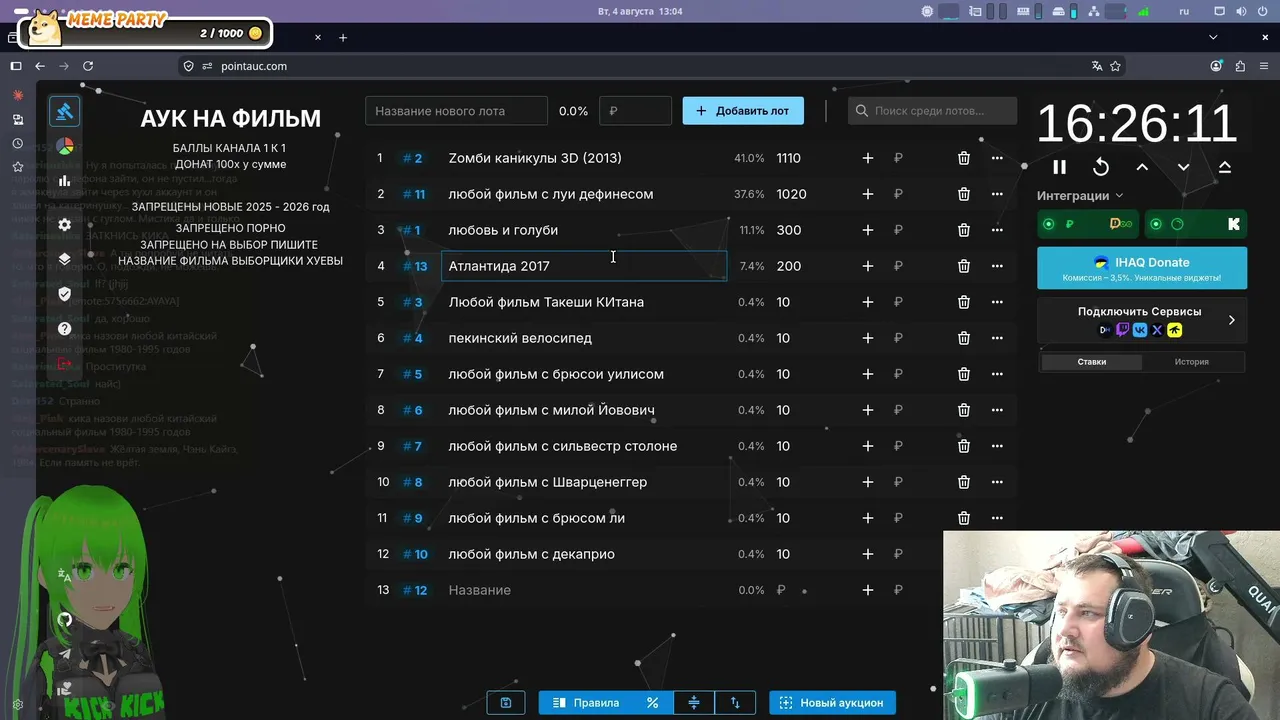Delete the Атлантида 2017 lot
Viewport: 1280px width, 720px height.
(964, 266)
